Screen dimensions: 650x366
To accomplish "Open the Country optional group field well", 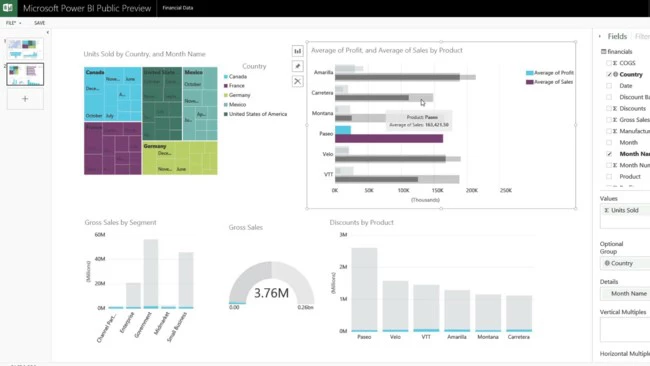I will click(625, 263).
